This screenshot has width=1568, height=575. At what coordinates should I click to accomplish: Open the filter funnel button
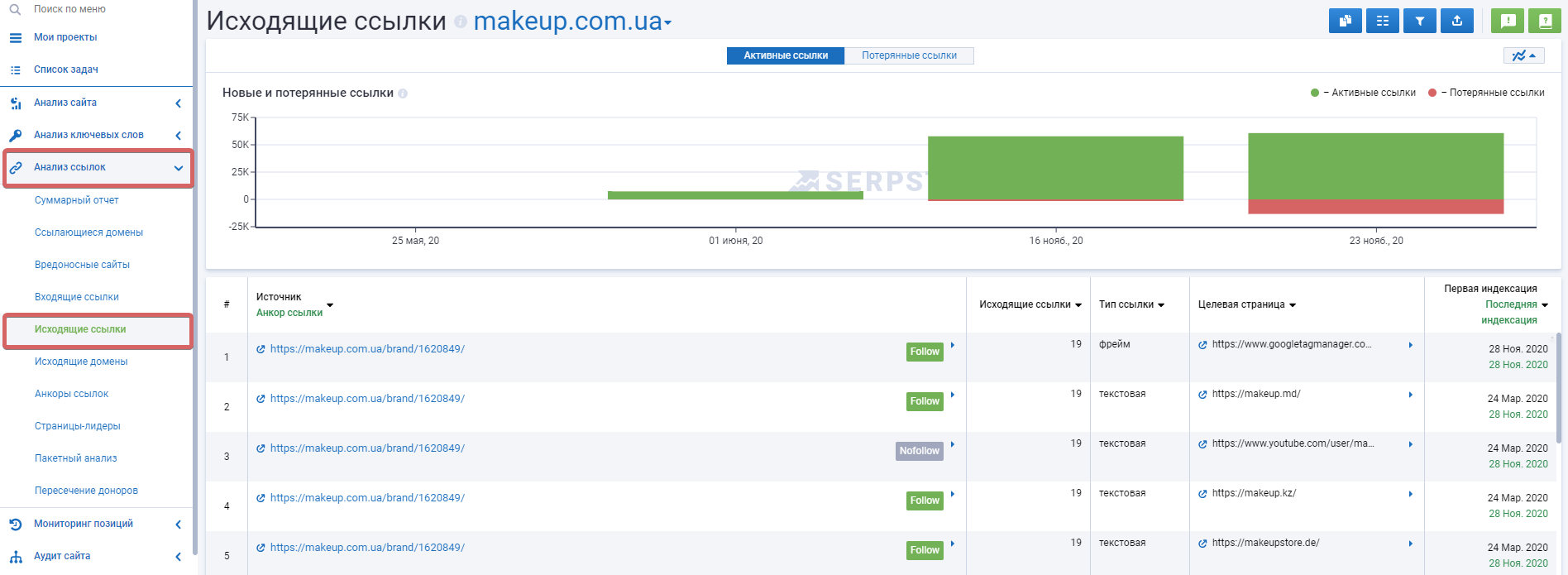tap(1419, 21)
